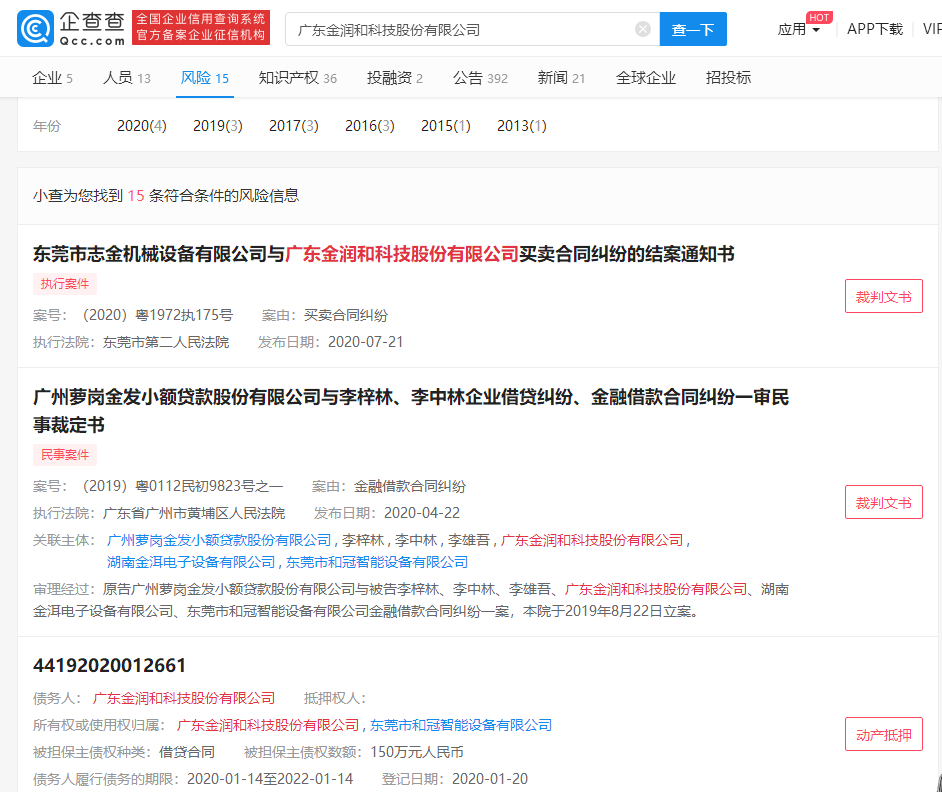Click the 发布日期 2020-07-21 value

click(x=365, y=342)
